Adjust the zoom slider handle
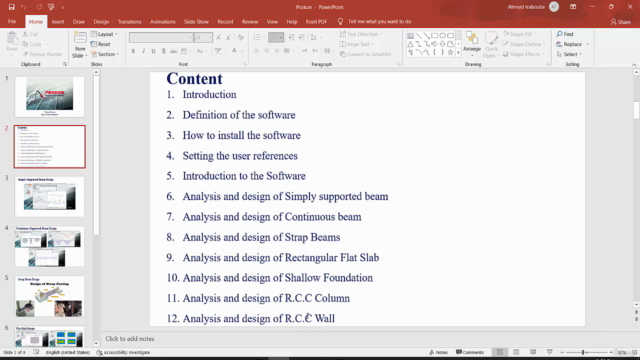Screen dimensions: 640x360 click(583, 352)
